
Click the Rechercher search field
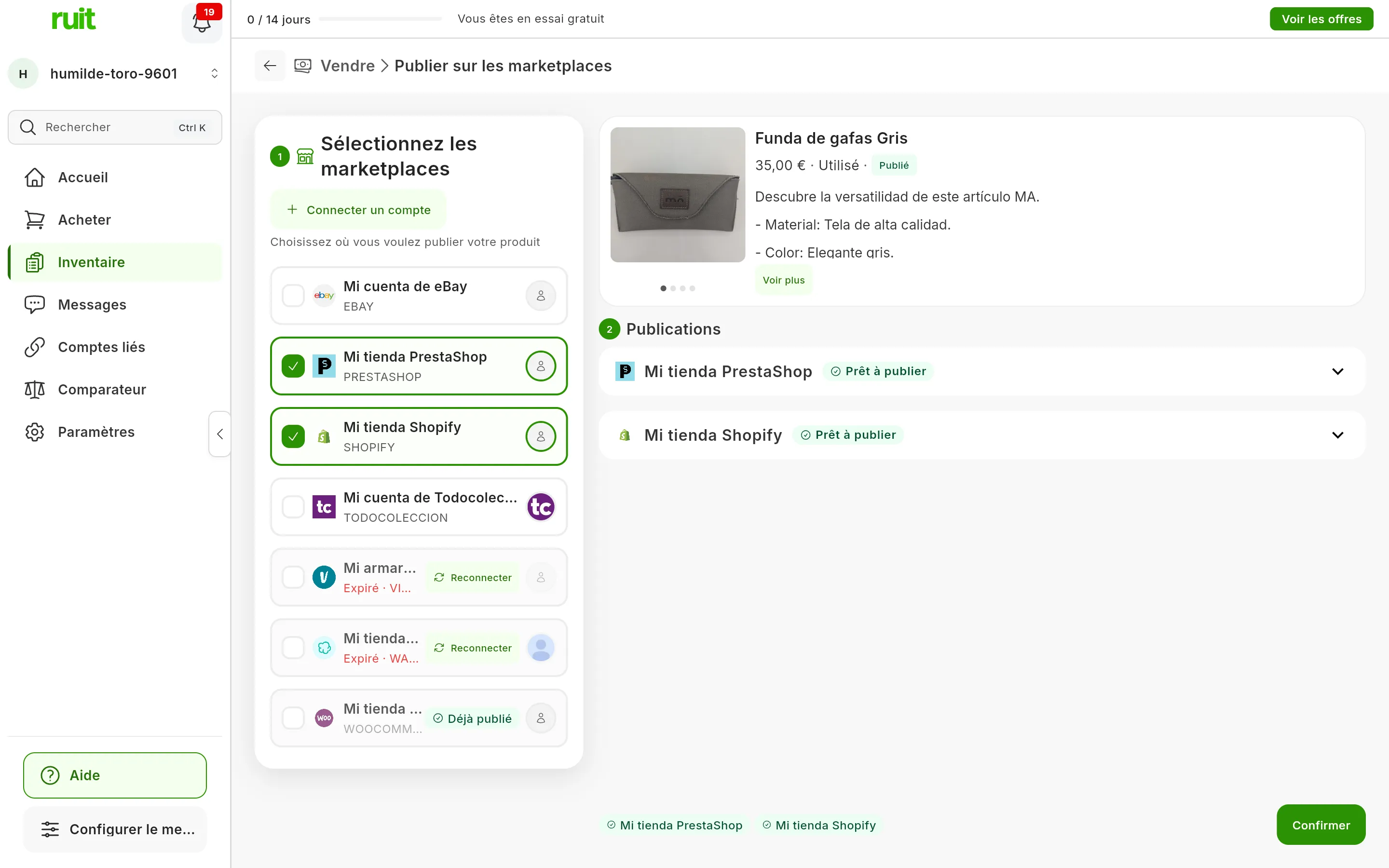tap(115, 127)
